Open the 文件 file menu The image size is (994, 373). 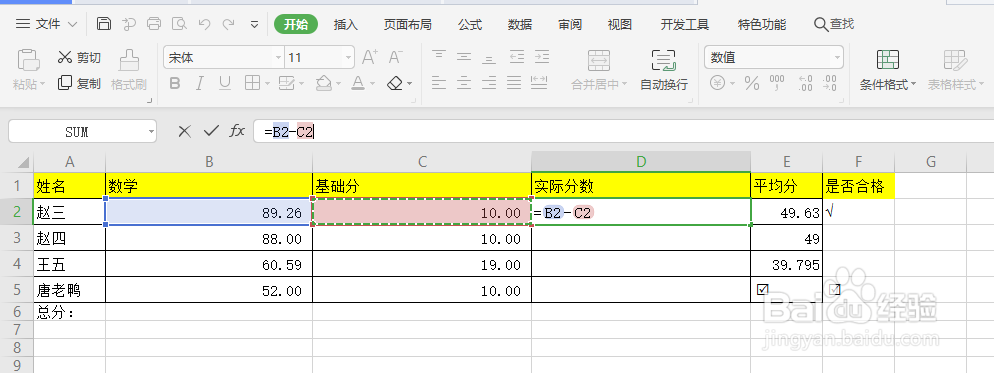point(46,24)
